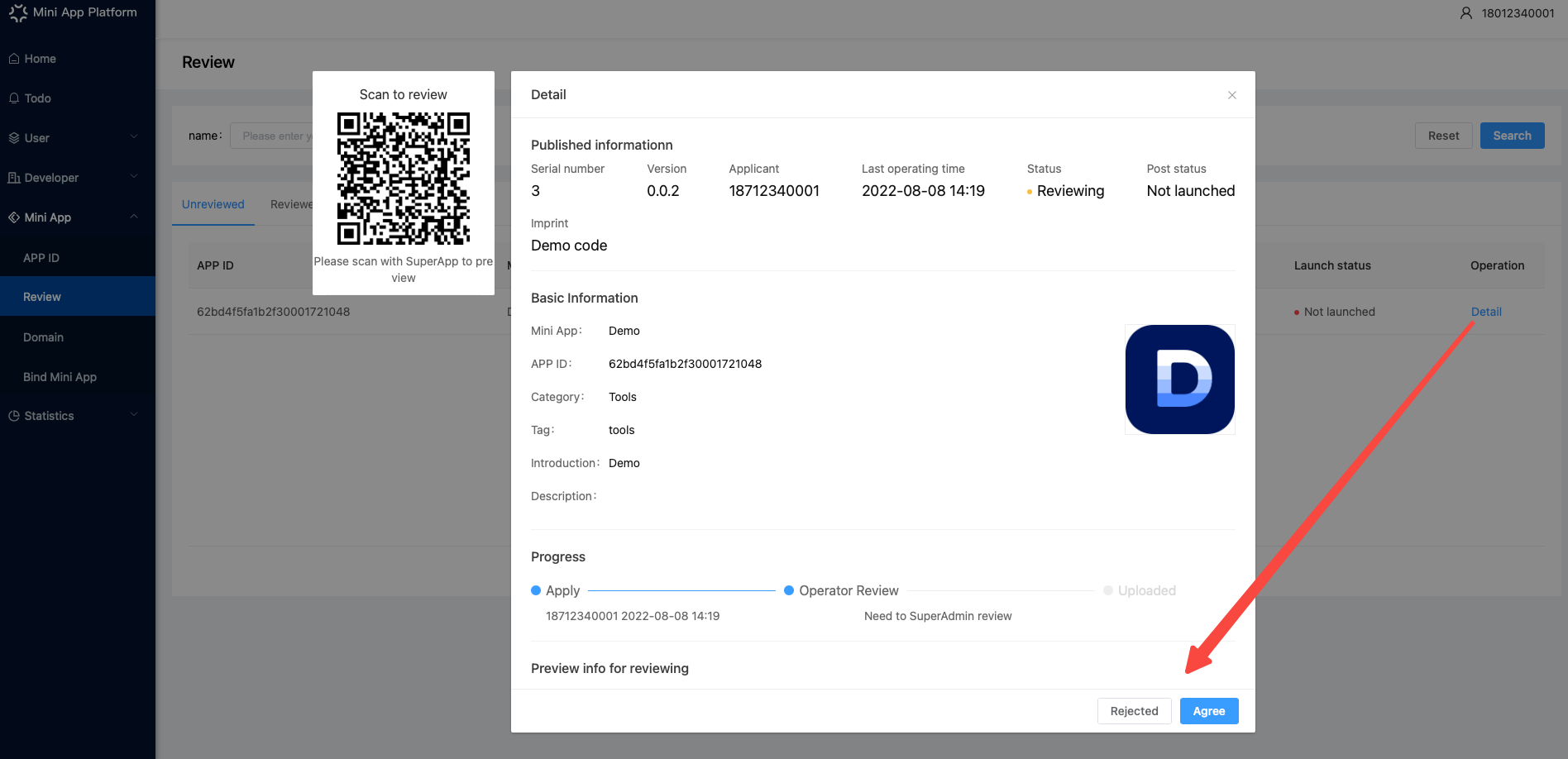Click Post status value Not launched
Screen dimensions: 1568x759
click(1191, 191)
